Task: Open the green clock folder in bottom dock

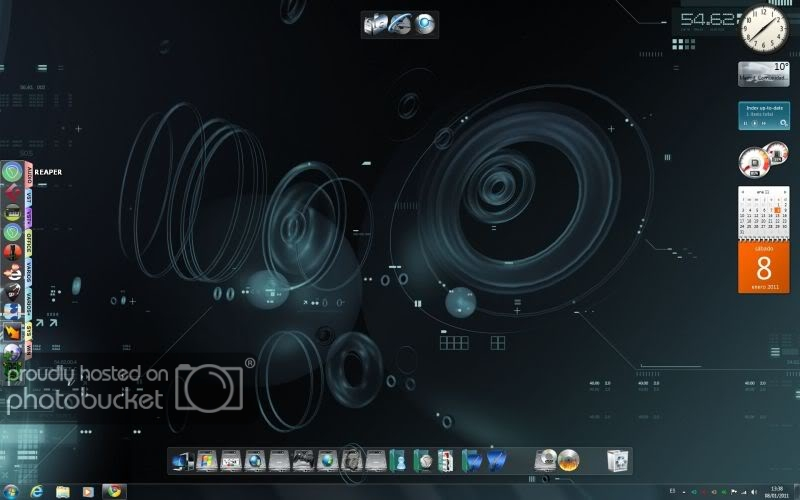Action: pyautogui.click(x=422, y=461)
